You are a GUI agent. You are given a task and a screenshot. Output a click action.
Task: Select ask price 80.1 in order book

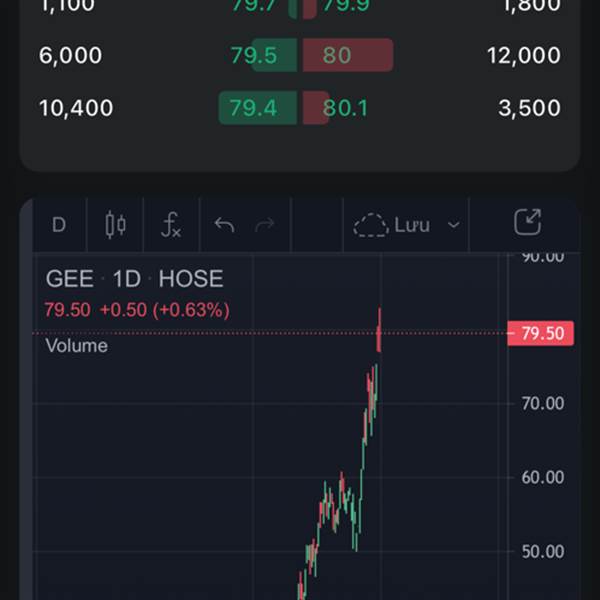345,108
